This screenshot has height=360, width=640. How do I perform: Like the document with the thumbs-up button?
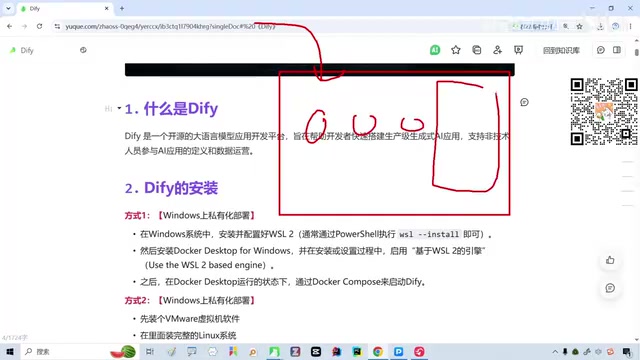[610, 260]
